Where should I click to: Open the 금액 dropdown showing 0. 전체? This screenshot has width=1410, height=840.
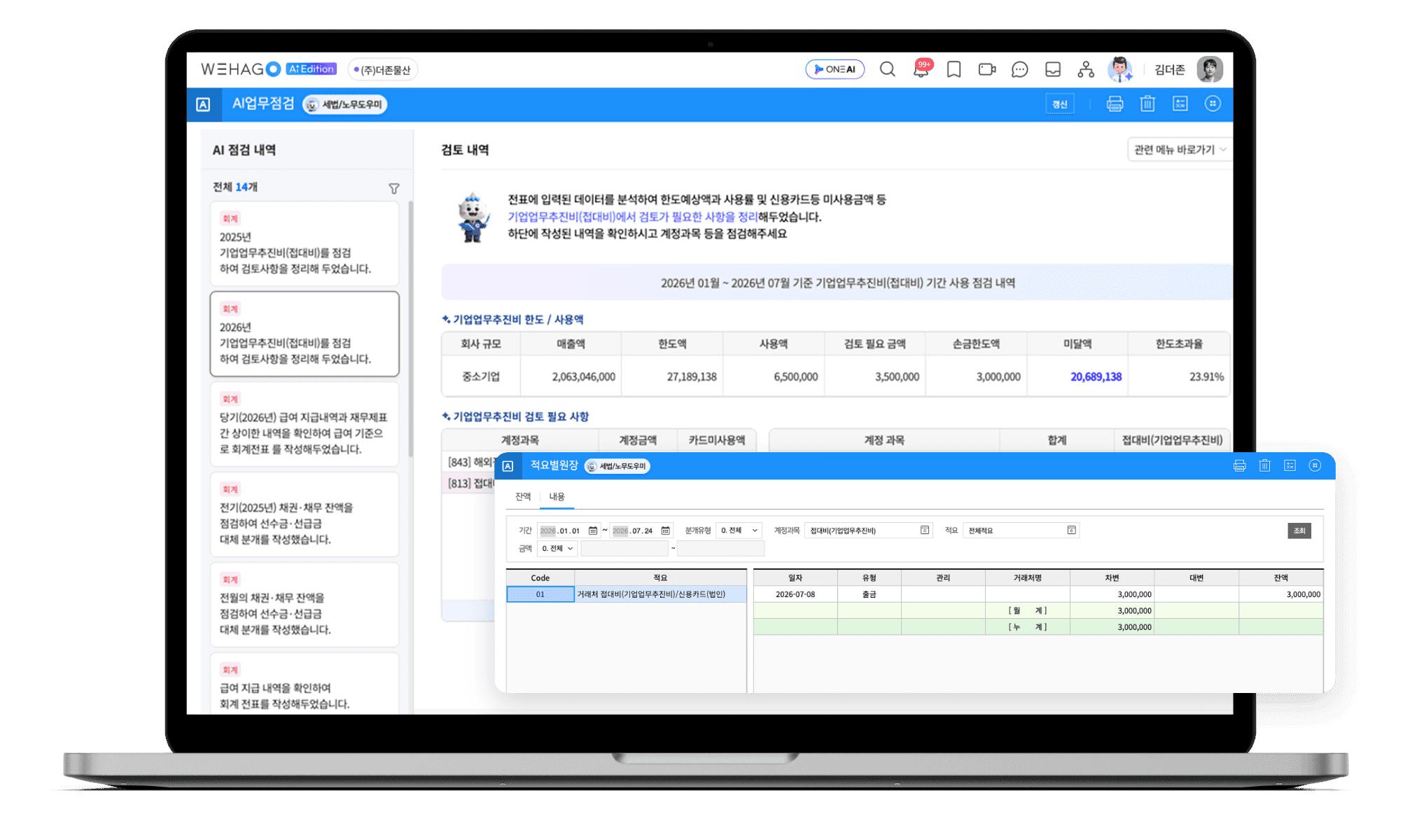click(557, 548)
